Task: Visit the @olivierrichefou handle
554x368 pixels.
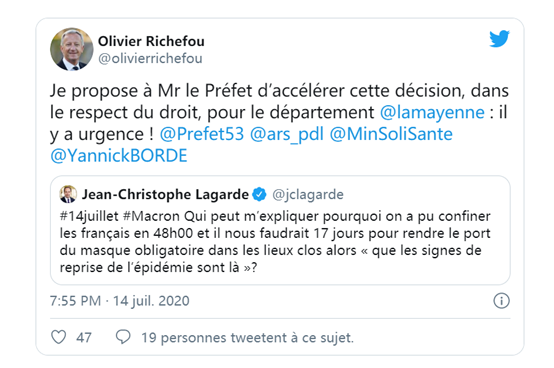Action: tap(150, 58)
